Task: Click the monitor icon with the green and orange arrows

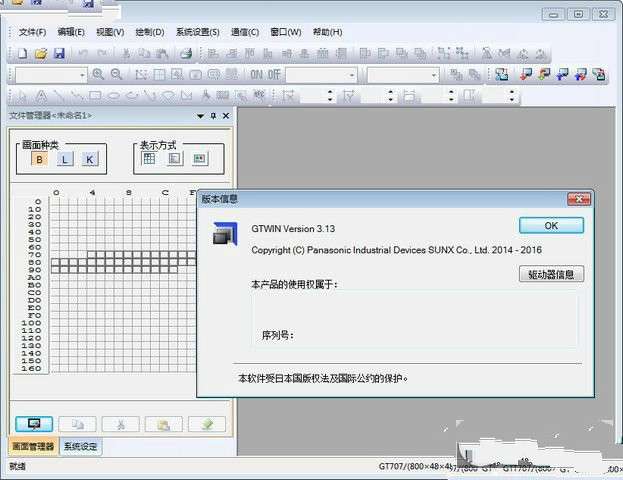Action: click(544, 74)
